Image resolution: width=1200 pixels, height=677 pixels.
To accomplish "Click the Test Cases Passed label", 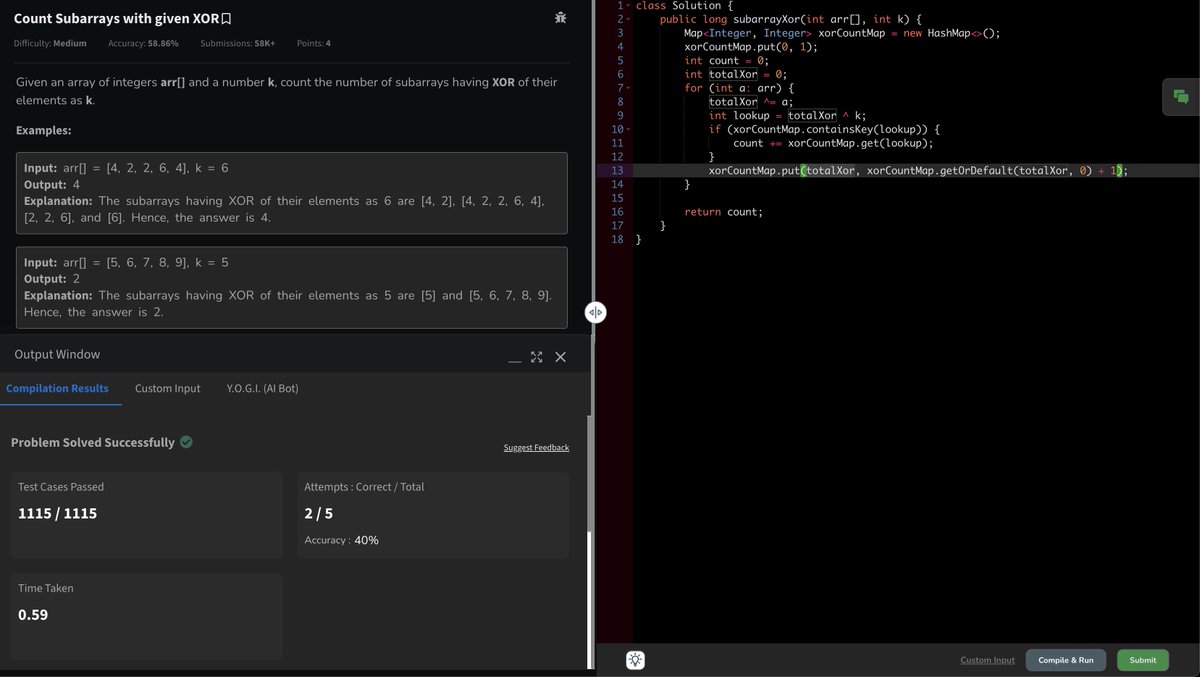I will coord(61,487).
